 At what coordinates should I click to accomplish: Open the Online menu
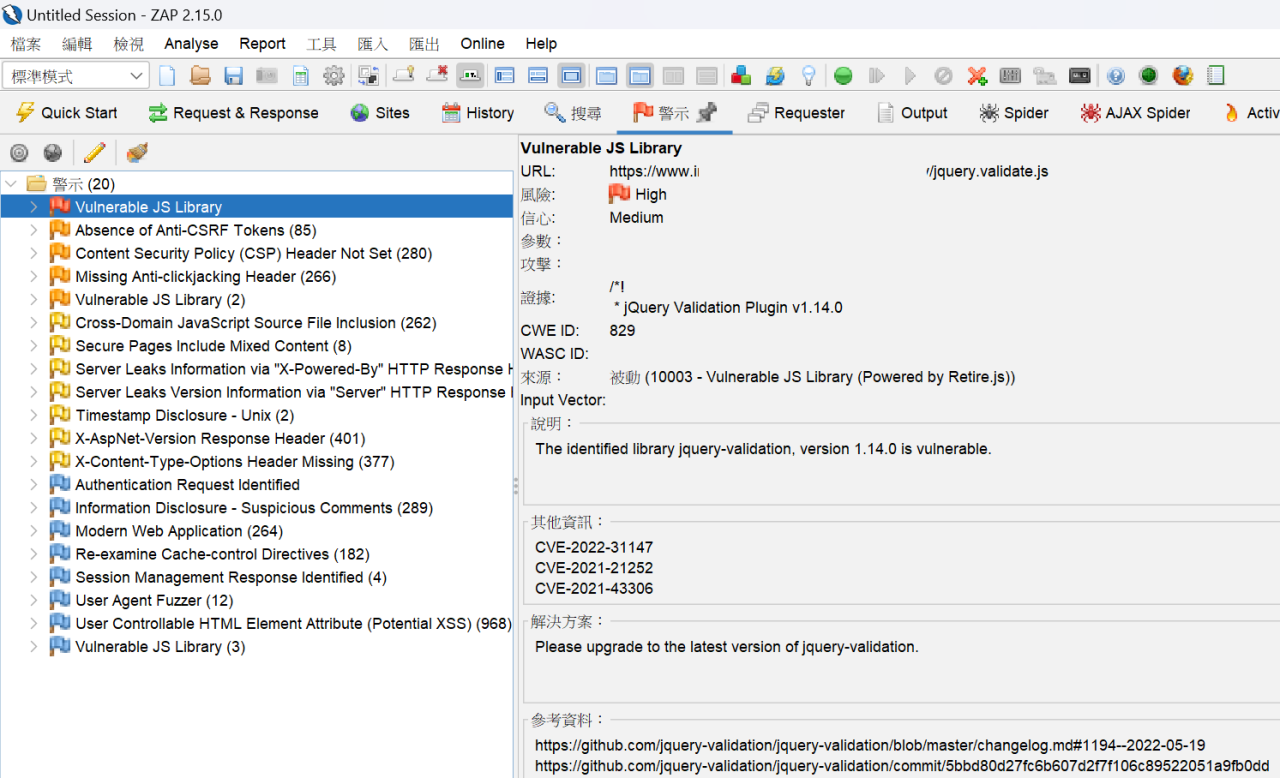tap(482, 44)
